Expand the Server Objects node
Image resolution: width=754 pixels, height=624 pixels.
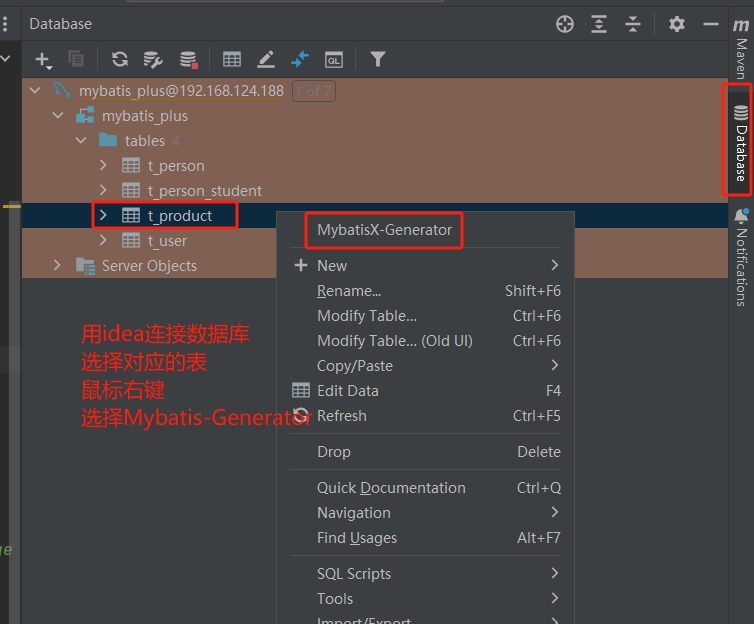[x=57, y=265]
